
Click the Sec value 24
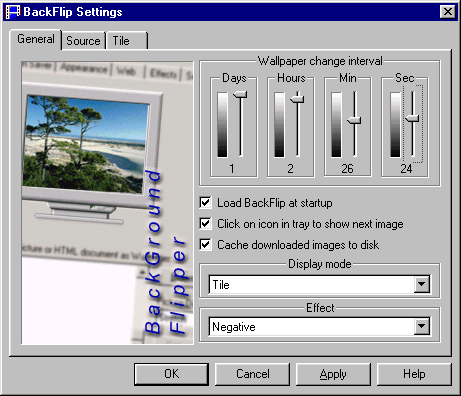[x=406, y=169]
